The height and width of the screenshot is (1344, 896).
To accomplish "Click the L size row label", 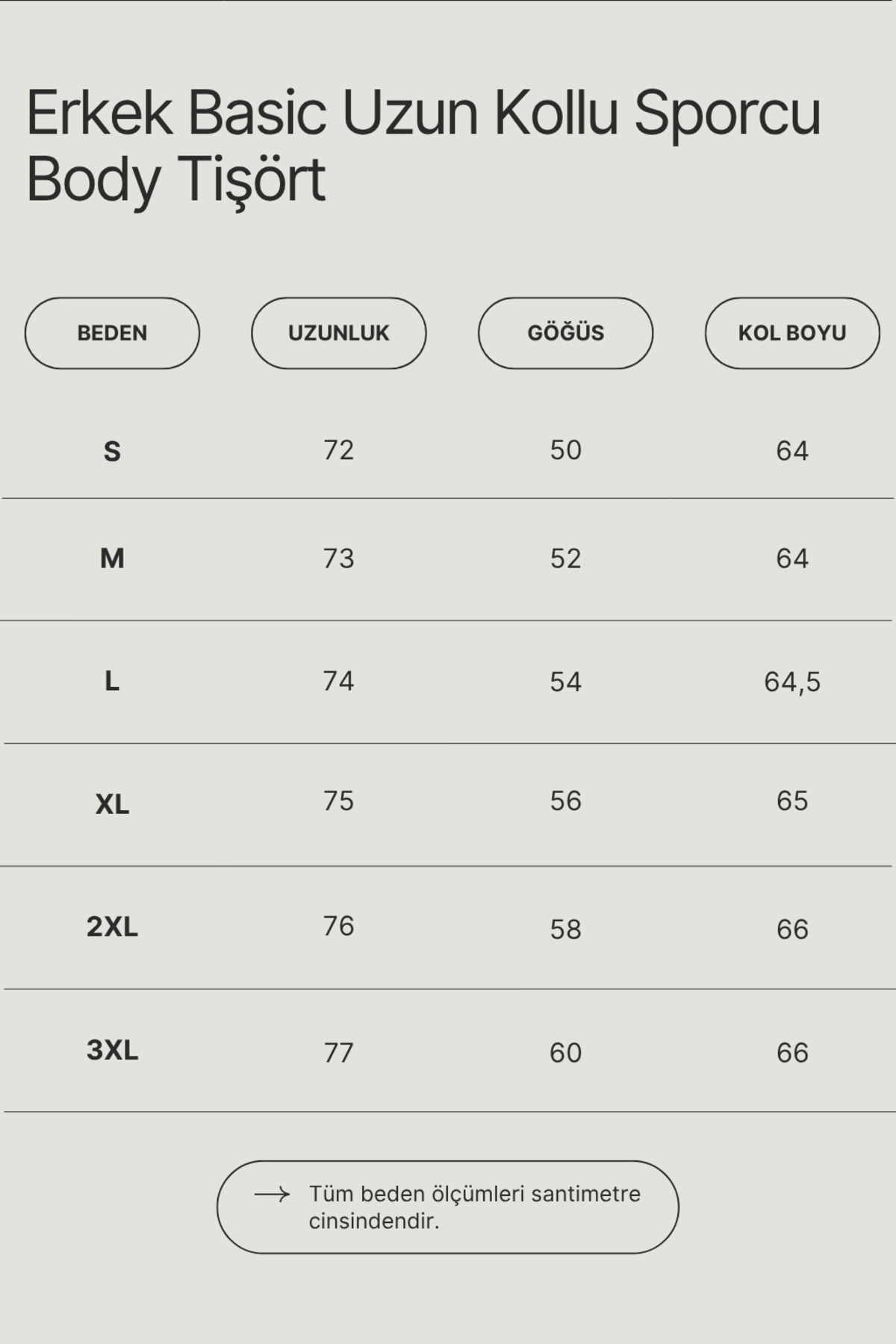I will click(112, 681).
